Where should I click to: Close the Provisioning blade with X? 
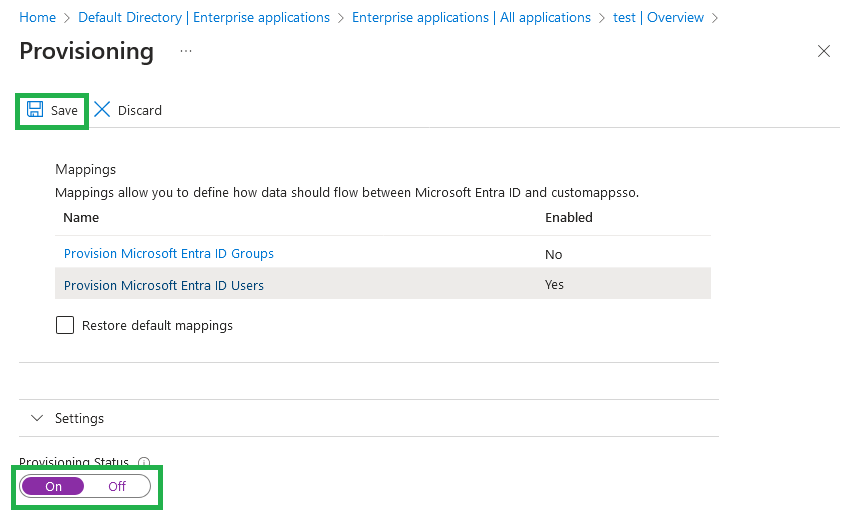click(x=824, y=51)
